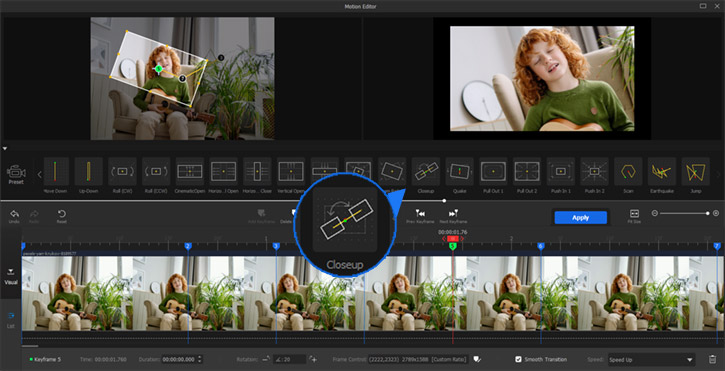The image size is (725, 371).
Task: Zoom in the timeline with plus icon
Action: (x=716, y=213)
